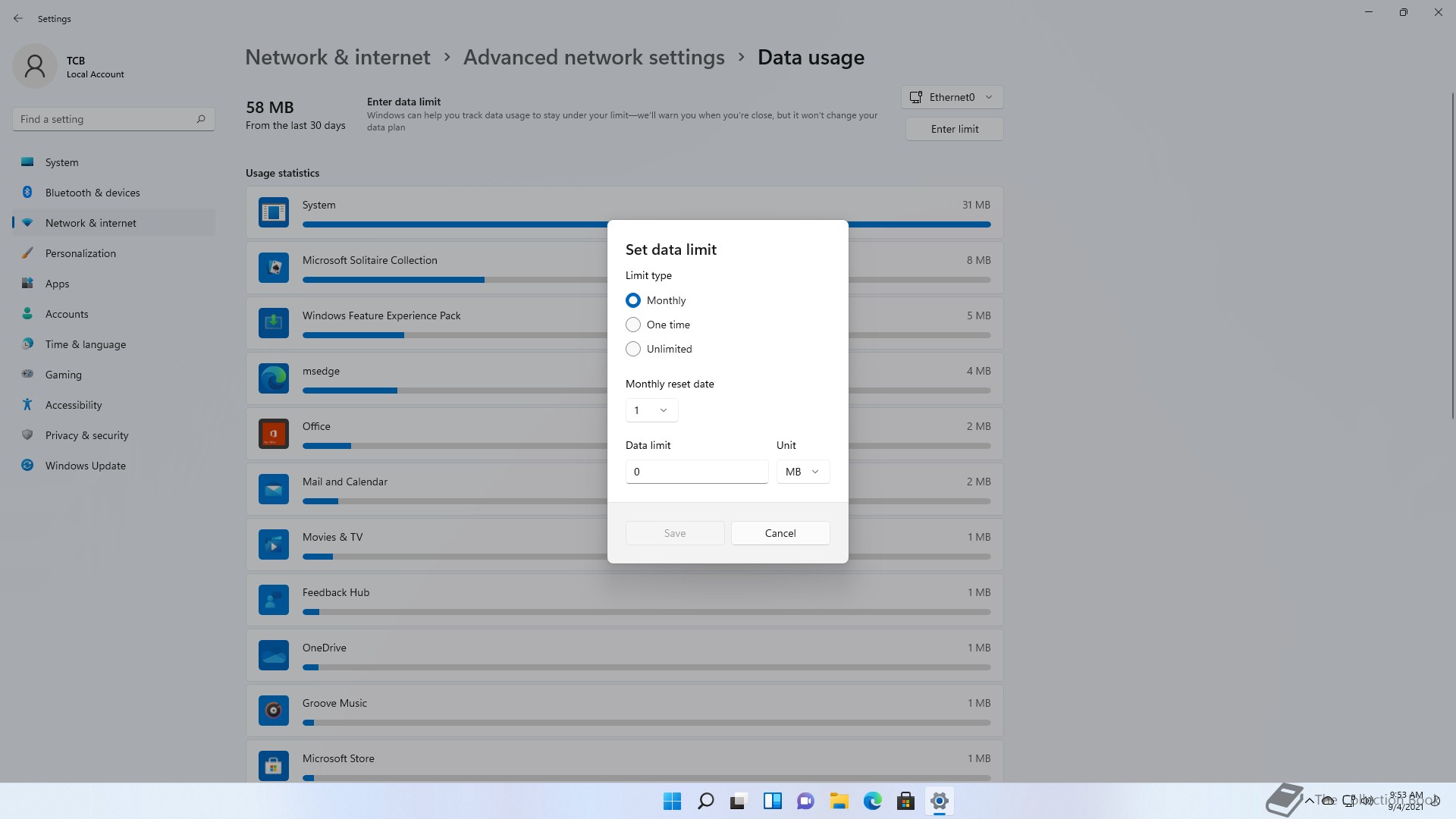Select the Monthly limit type

point(633,300)
